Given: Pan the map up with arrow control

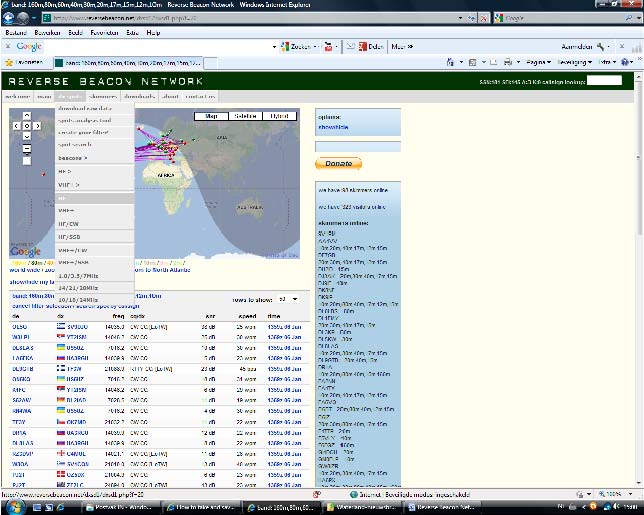Looking at the screenshot, I should [x=27, y=116].
